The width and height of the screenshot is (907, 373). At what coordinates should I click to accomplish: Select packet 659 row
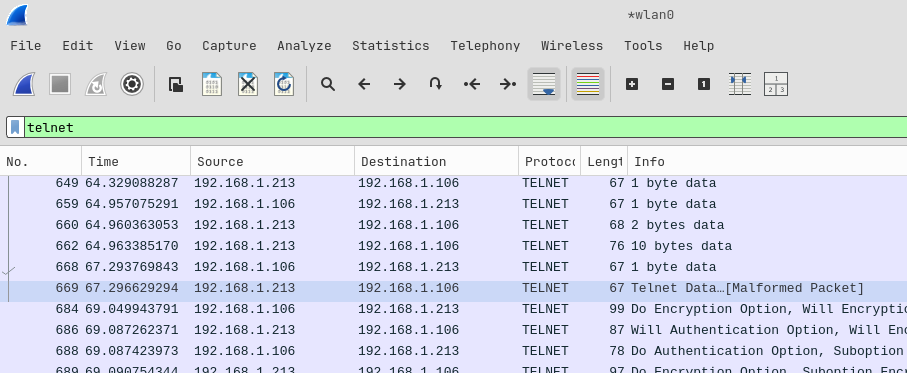click(x=454, y=204)
